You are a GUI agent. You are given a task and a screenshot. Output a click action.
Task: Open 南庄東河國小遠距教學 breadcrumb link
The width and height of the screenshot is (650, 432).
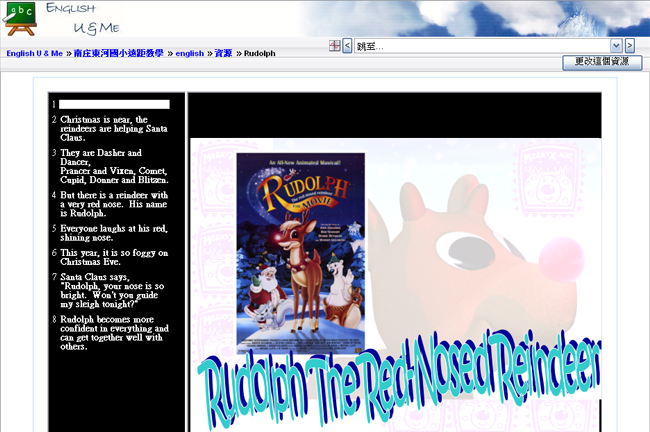click(x=119, y=53)
